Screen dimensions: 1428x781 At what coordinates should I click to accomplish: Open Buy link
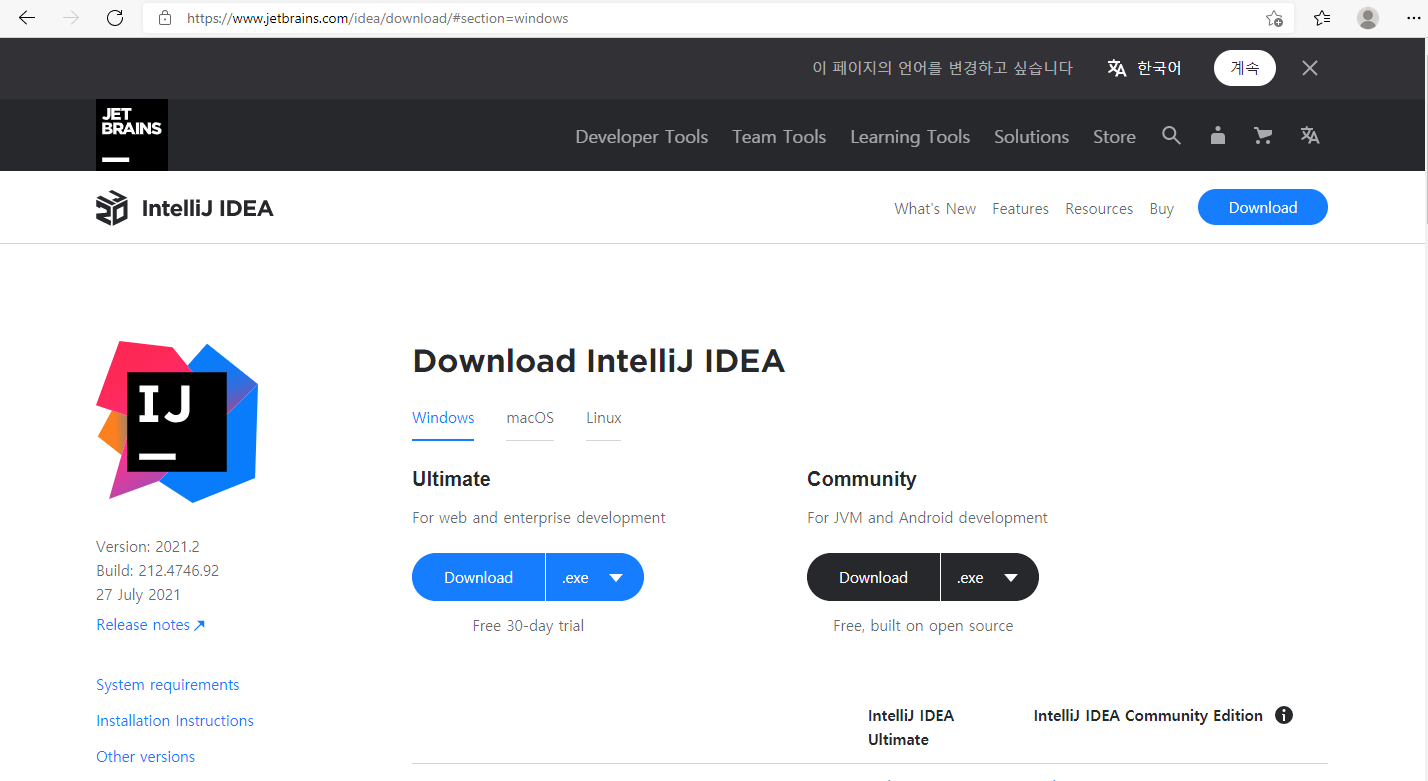(1161, 208)
